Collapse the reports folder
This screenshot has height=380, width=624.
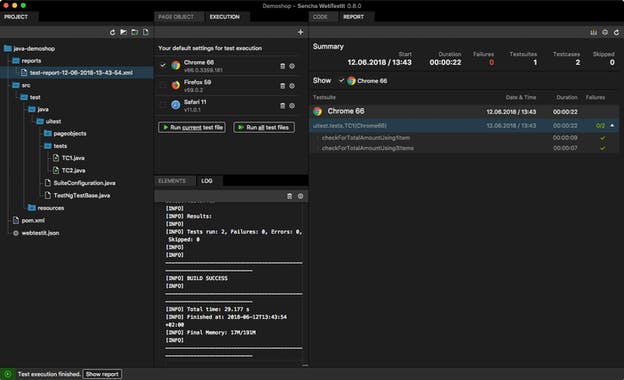click(x=16, y=61)
